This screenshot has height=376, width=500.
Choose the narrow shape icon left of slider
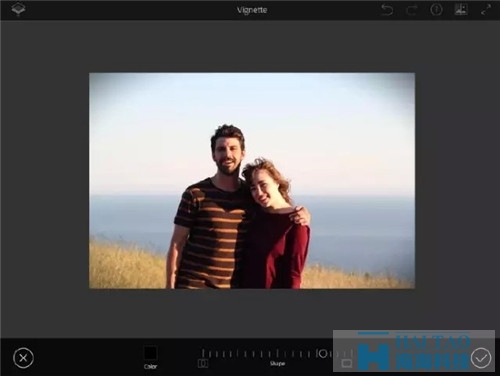203,363
